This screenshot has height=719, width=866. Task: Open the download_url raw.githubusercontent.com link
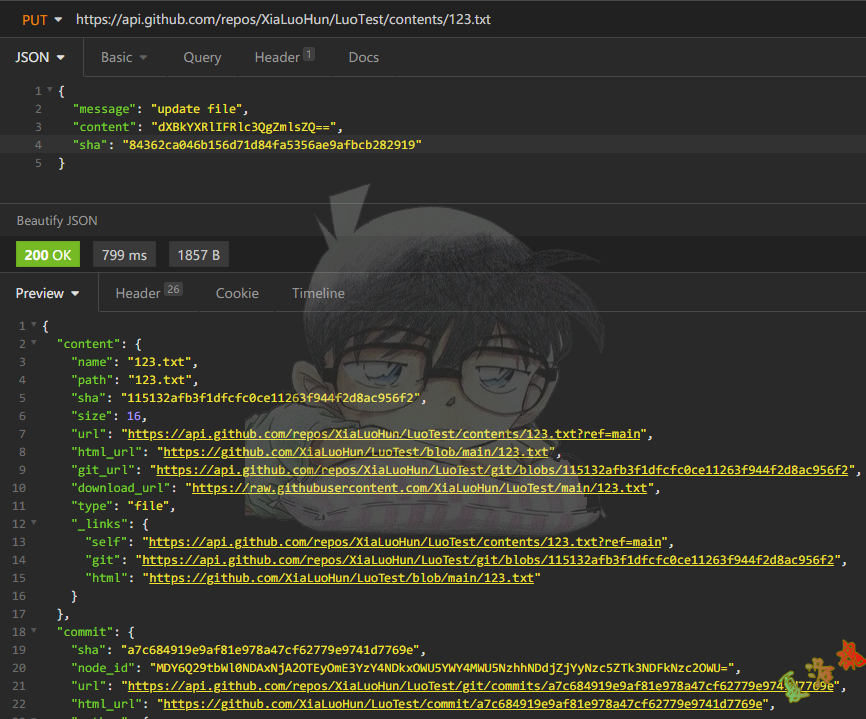(x=419, y=488)
